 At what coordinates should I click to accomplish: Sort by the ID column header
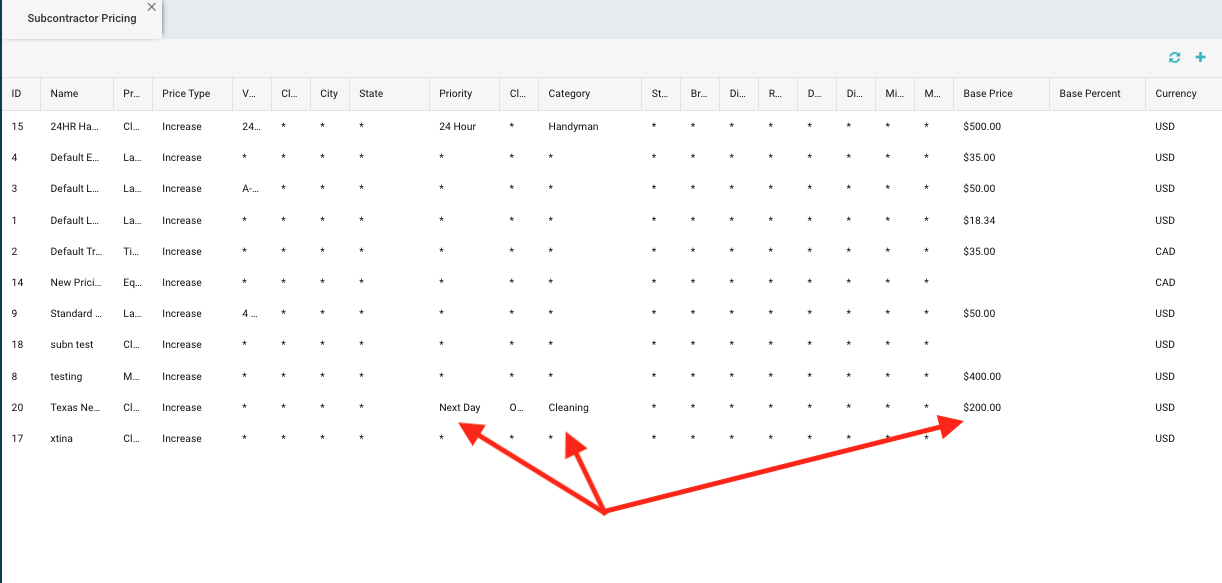pos(17,94)
